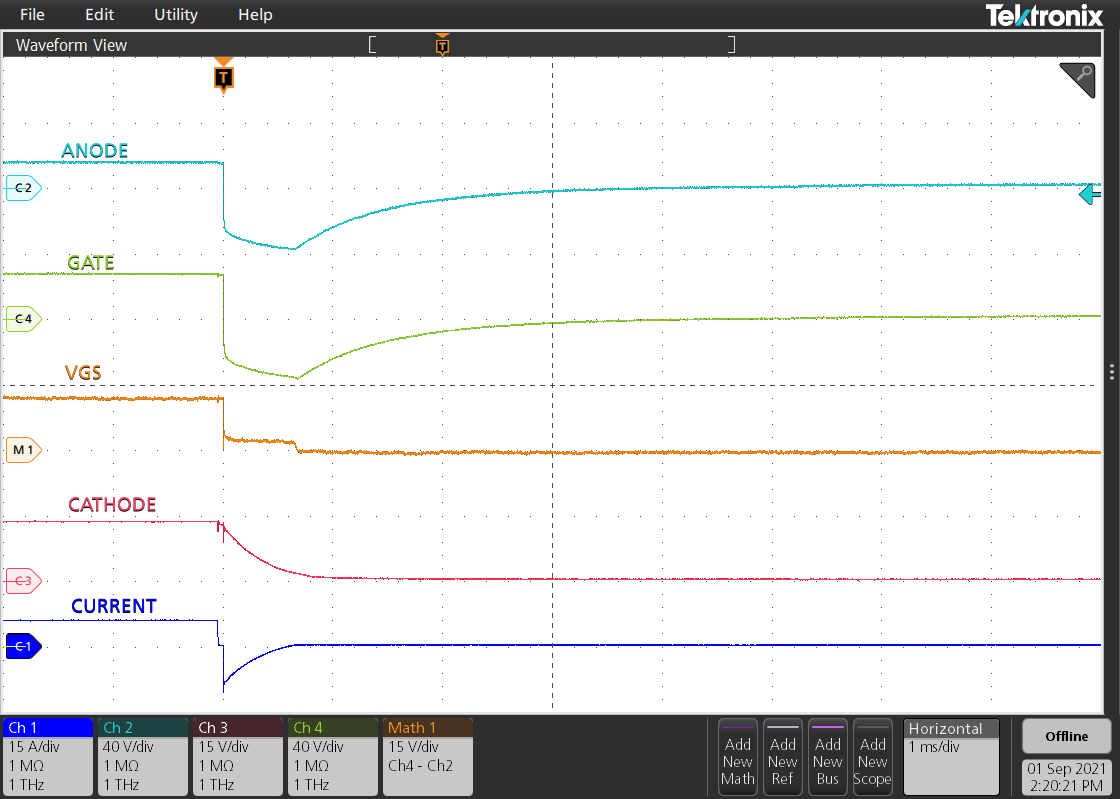Image resolution: width=1120 pixels, height=799 pixels.
Task: Toggle the Offline acquisition button
Action: click(1066, 735)
